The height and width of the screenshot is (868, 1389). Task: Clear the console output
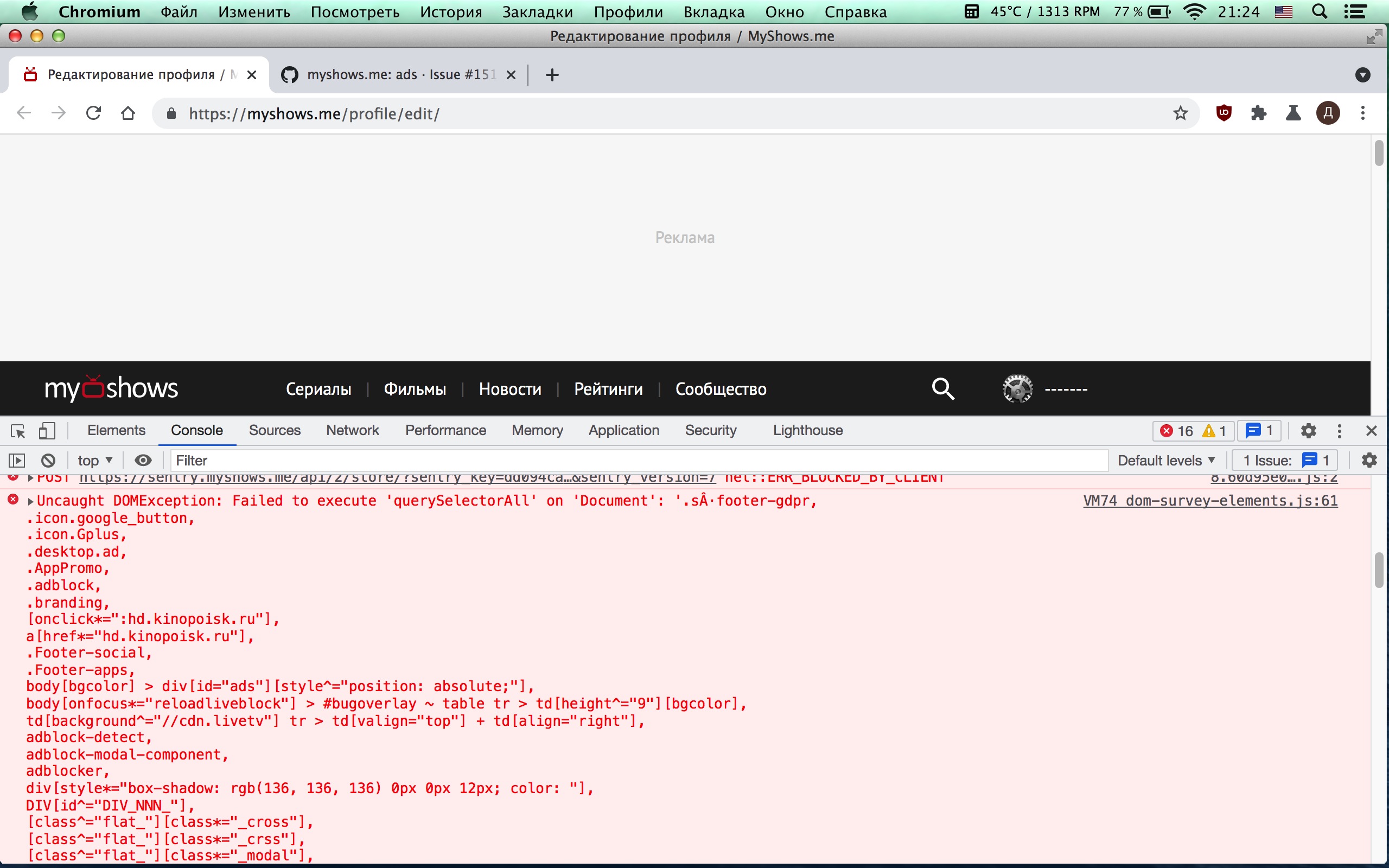click(49, 460)
